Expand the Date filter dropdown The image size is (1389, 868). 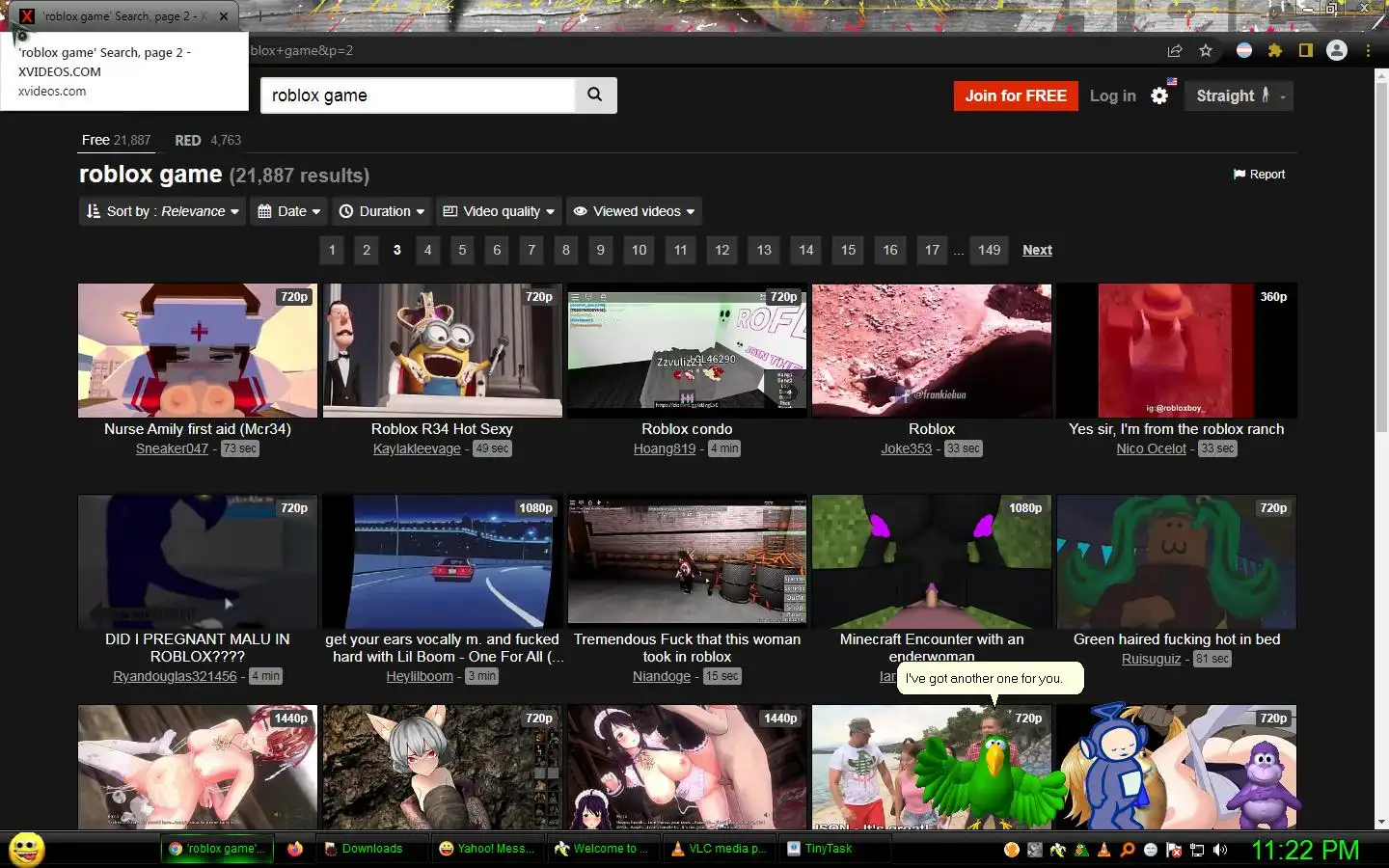tap(288, 211)
